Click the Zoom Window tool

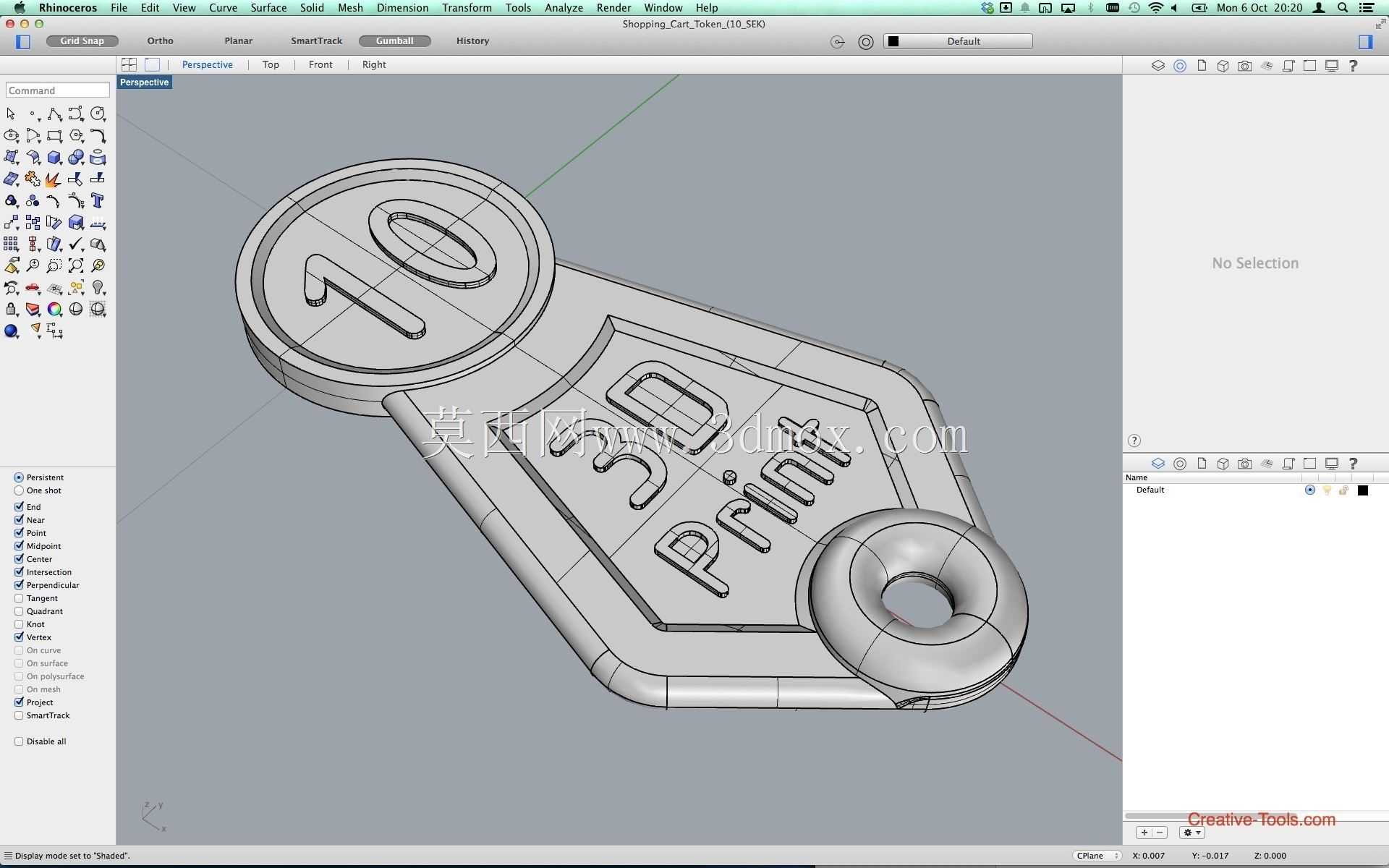pos(54,266)
